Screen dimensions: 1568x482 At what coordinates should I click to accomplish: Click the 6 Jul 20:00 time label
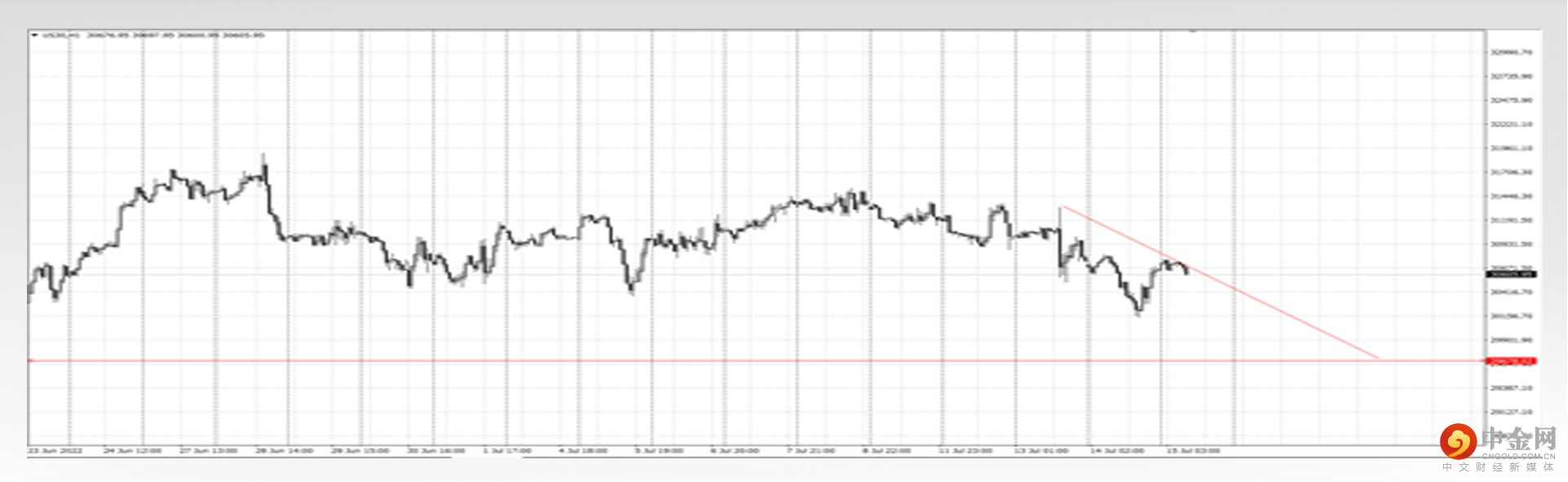point(735,451)
